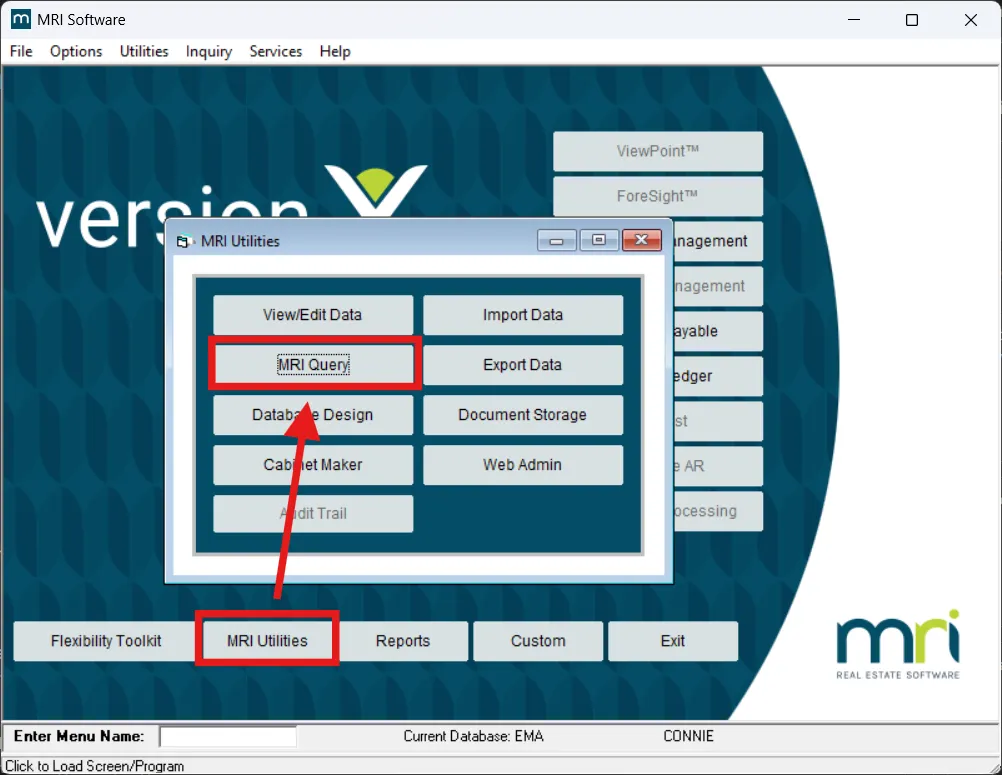The height and width of the screenshot is (775, 1002).
Task: Click the partially hidden Ledger button
Action: pos(718,376)
